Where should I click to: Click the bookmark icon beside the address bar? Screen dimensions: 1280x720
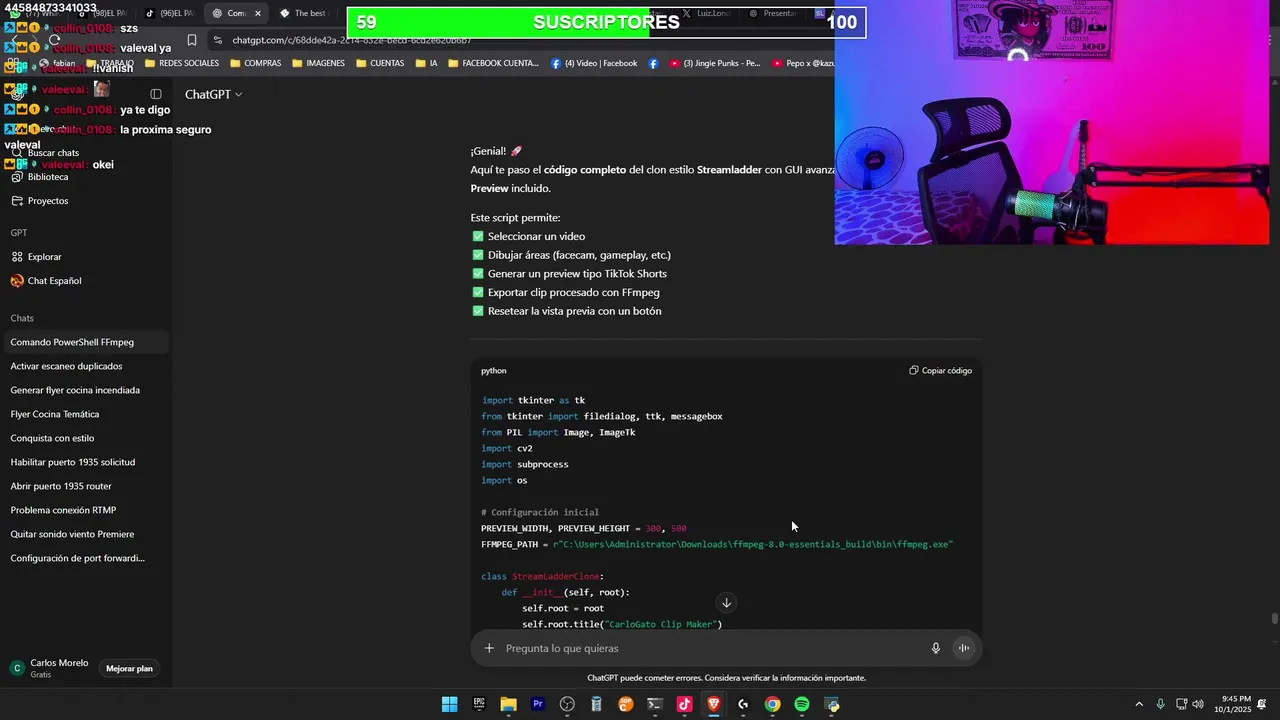tap(191, 41)
